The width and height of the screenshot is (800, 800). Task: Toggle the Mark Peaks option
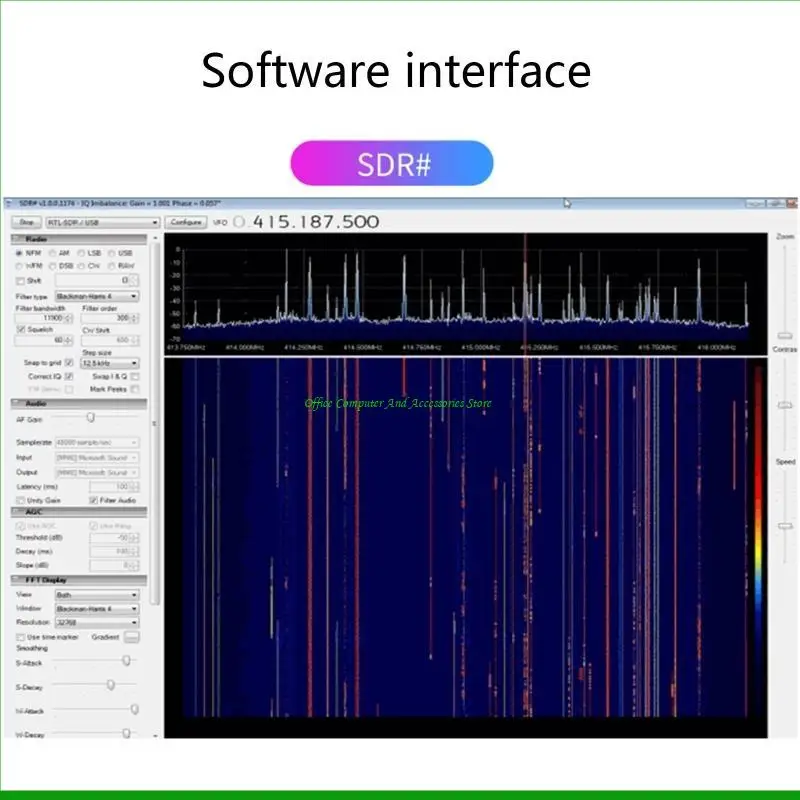[135, 388]
